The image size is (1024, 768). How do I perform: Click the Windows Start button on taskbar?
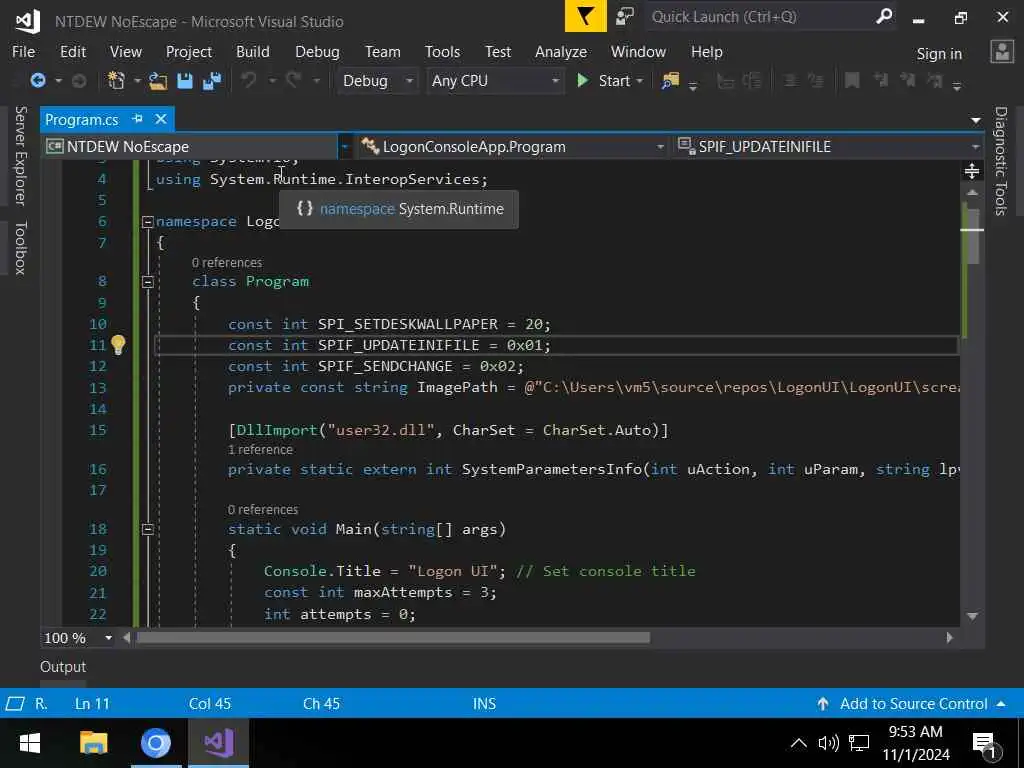point(29,743)
